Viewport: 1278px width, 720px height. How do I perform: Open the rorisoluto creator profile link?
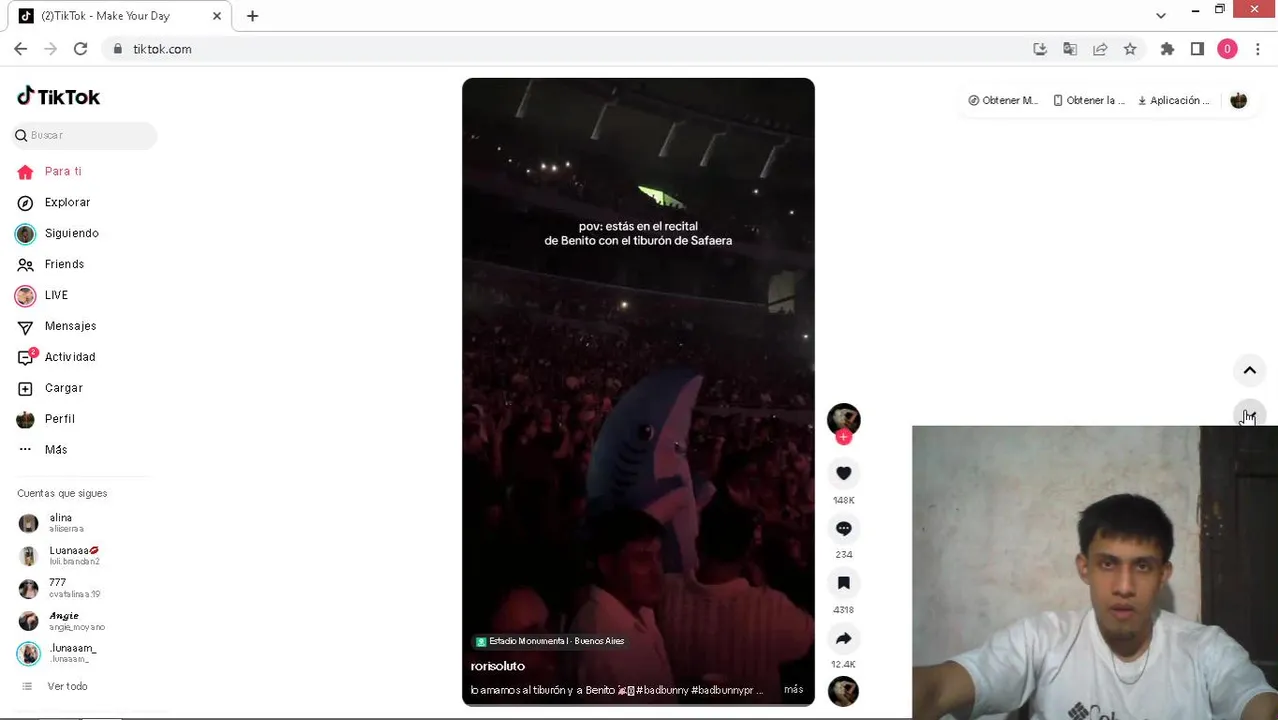click(497, 666)
